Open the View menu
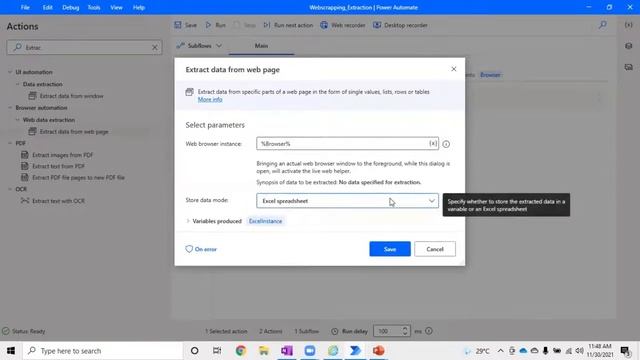Image resolution: width=640 pixels, height=360 pixels. coord(116,7)
